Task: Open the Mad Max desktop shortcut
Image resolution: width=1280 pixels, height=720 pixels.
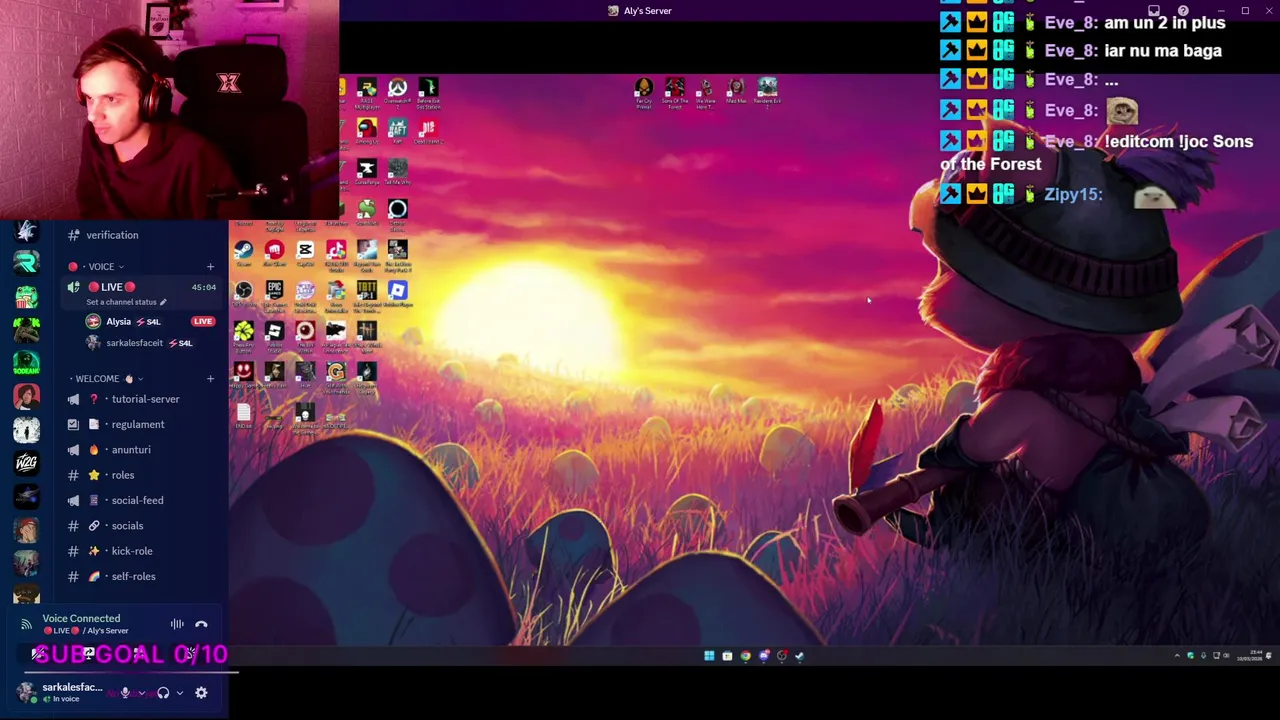Action: (x=736, y=88)
